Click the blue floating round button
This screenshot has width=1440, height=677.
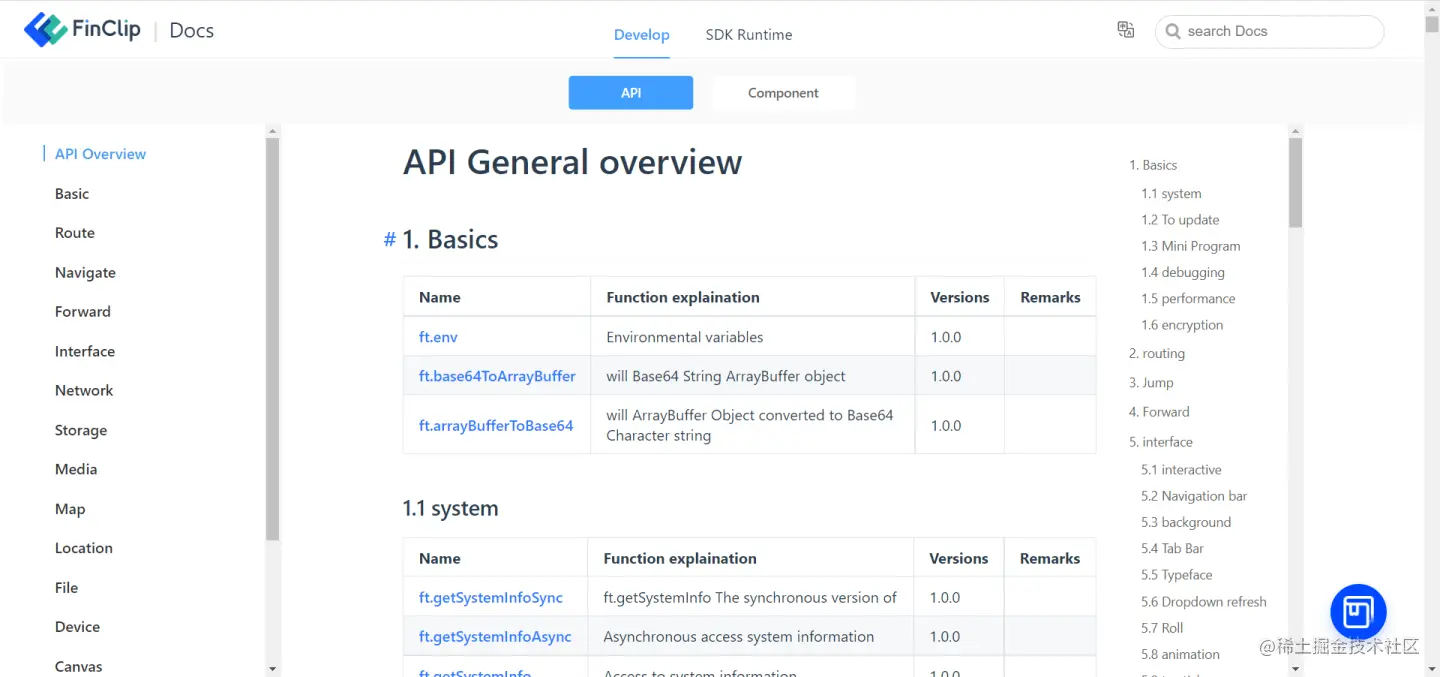click(x=1357, y=611)
